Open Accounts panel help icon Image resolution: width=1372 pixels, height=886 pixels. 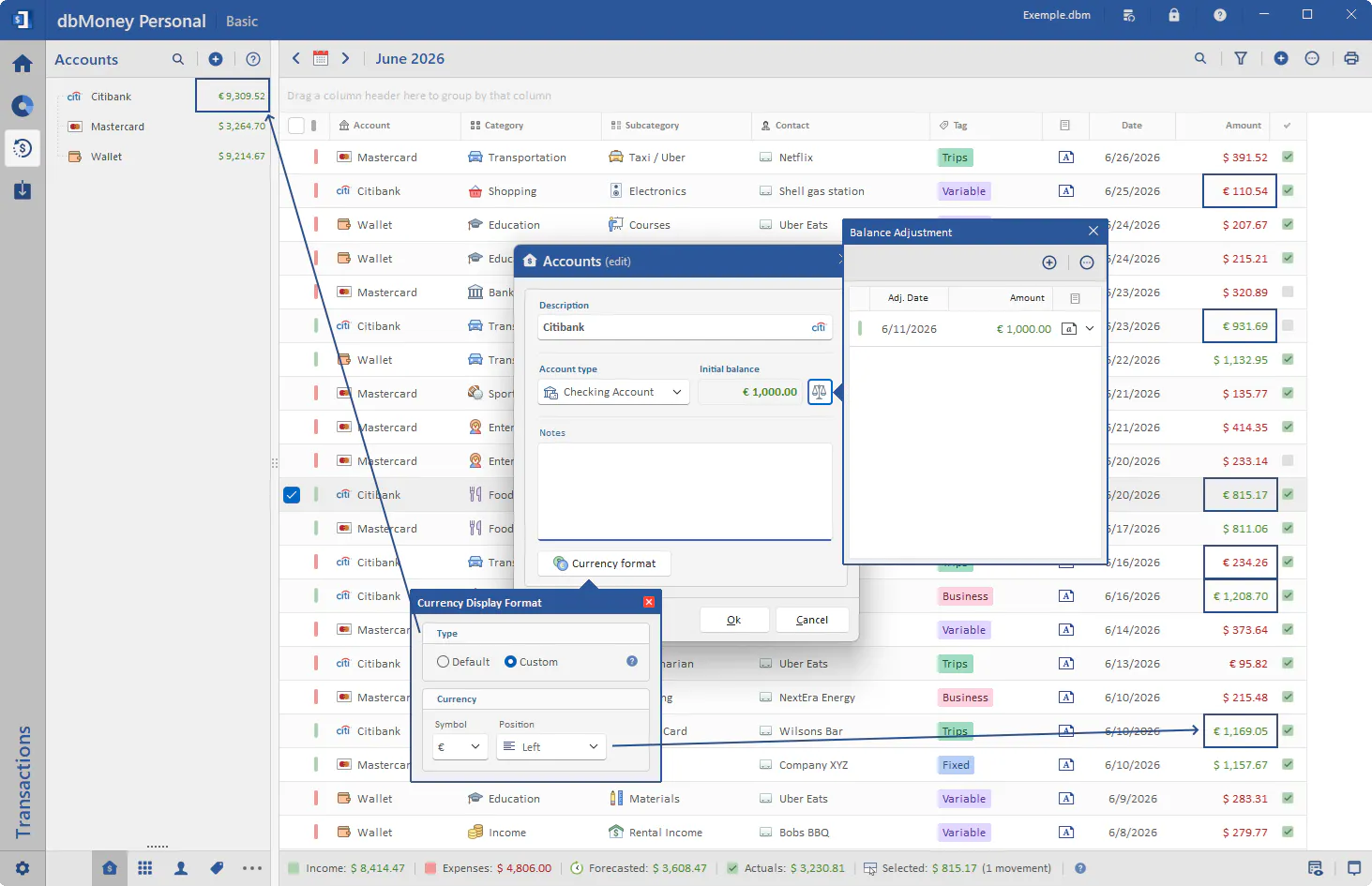253,59
